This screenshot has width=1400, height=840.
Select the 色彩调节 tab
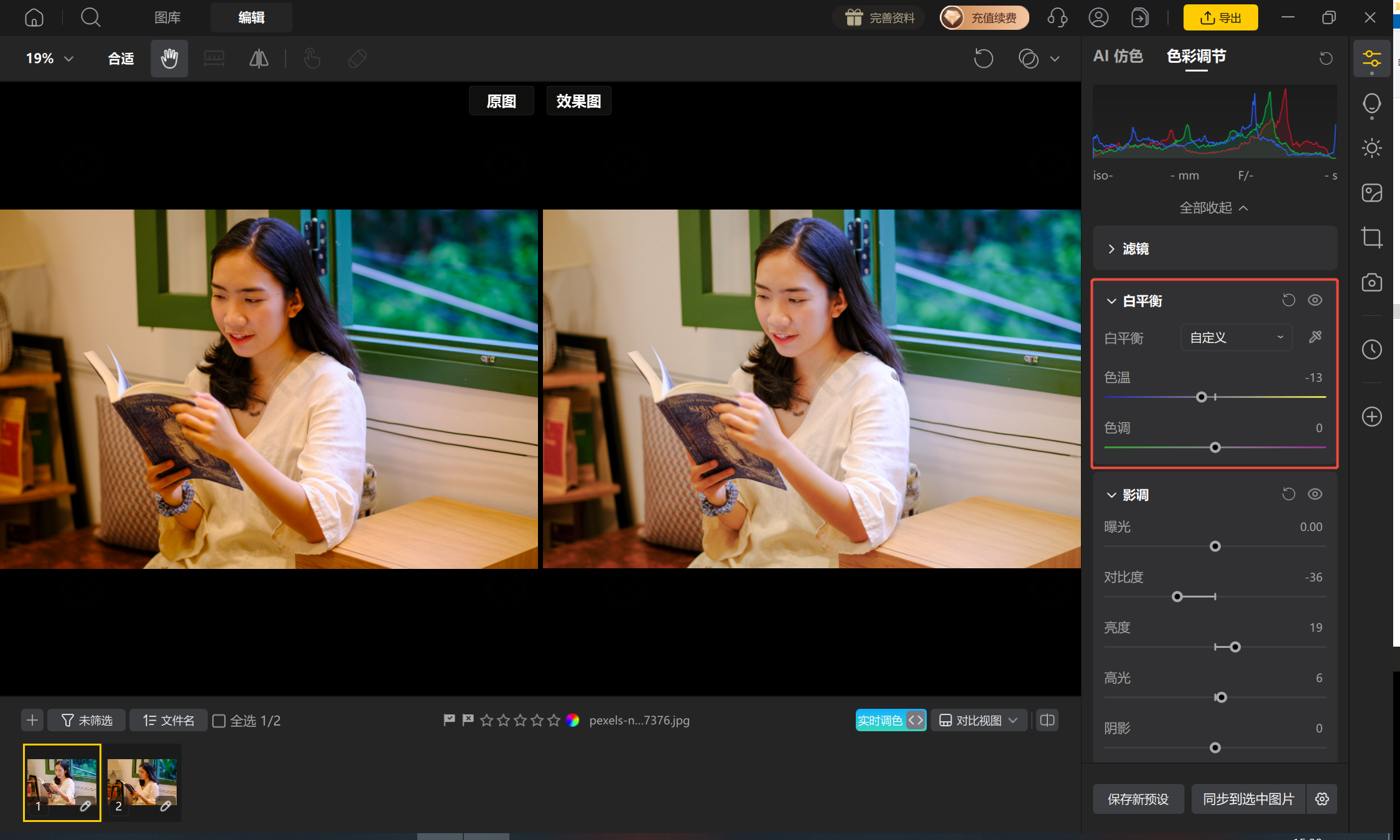pyautogui.click(x=1196, y=57)
